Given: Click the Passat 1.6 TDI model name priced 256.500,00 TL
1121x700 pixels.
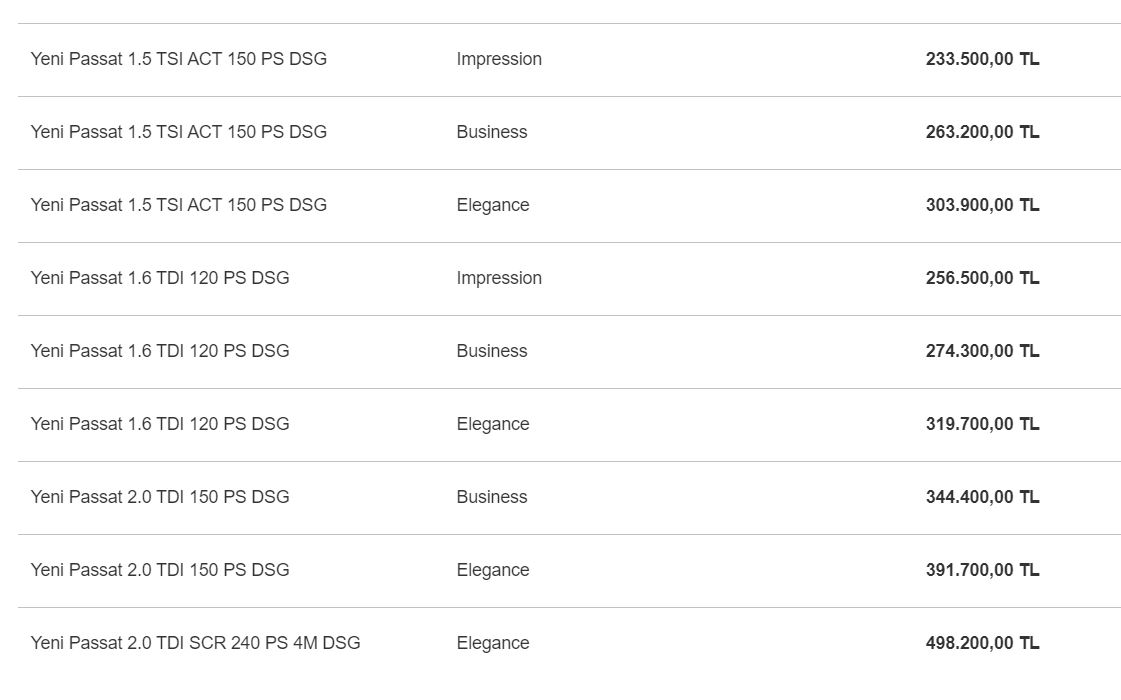Looking at the screenshot, I should (x=160, y=278).
